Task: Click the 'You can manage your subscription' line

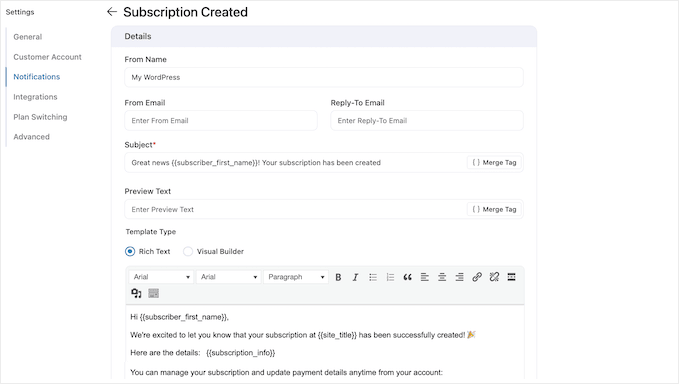Action: pyautogui.click(x=286, y=372)
